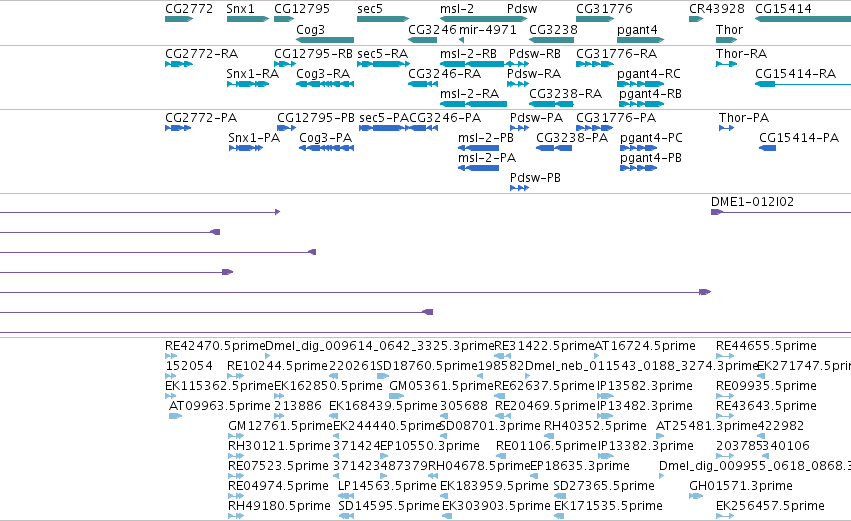Click the Thor-PA protein label
851x521 pixels.
(744, 118)
